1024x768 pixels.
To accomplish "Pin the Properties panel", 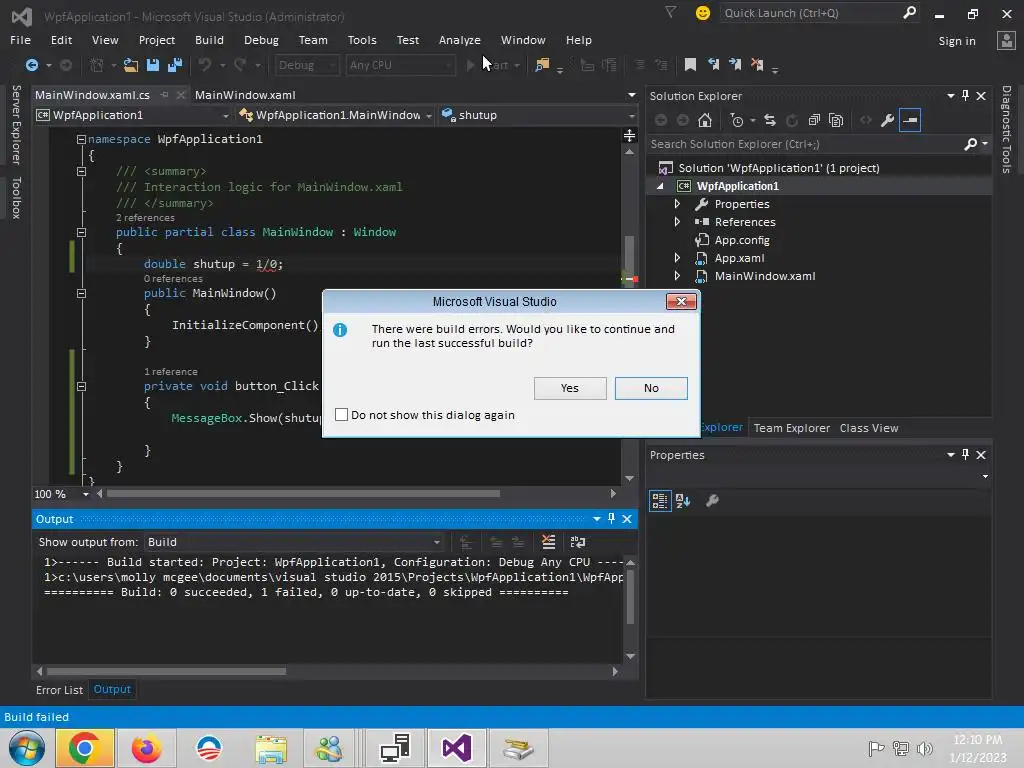I will point(965,455).
